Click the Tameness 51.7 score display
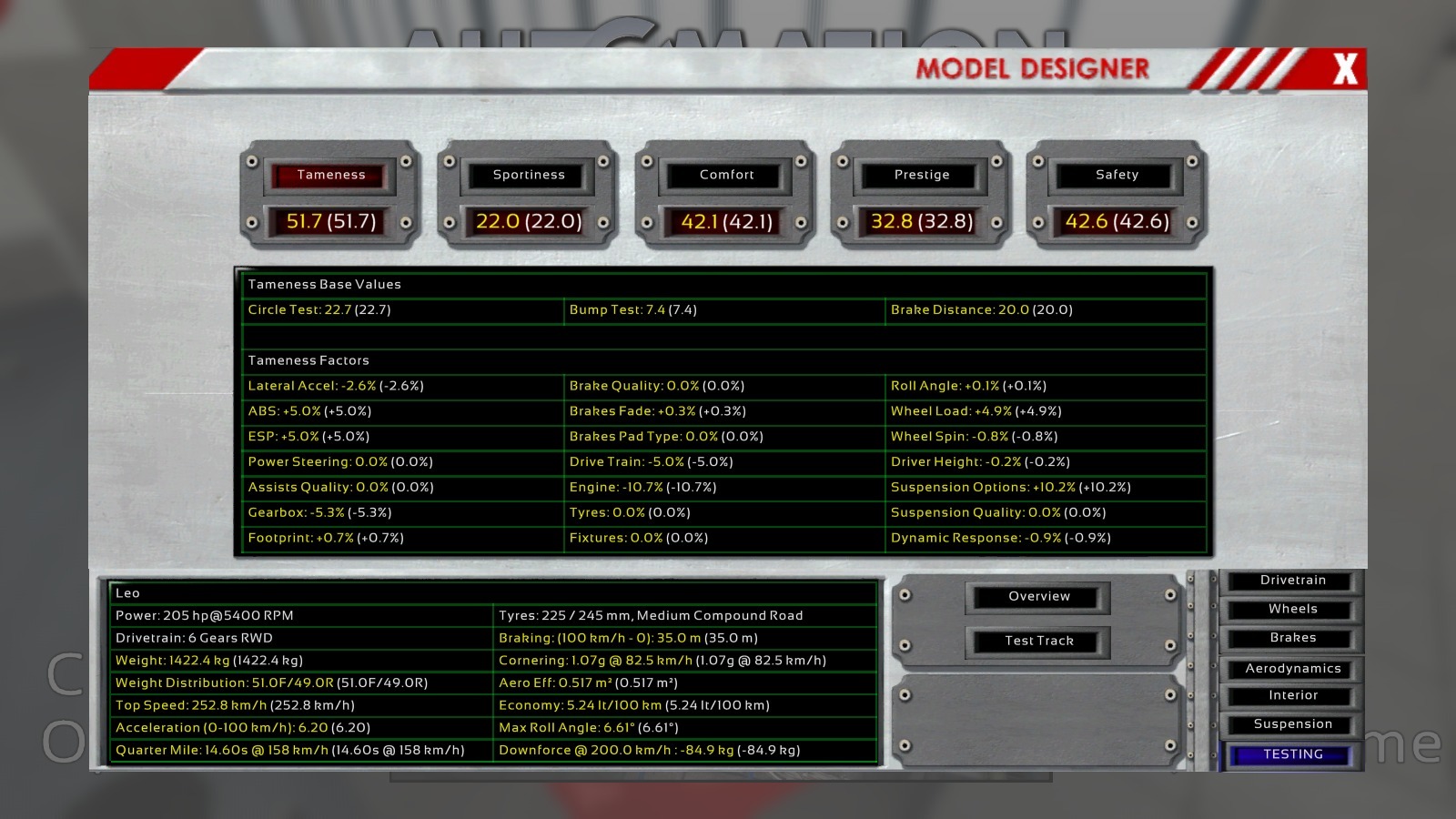This screenshot has height=819, width=1456. (330, 221)
